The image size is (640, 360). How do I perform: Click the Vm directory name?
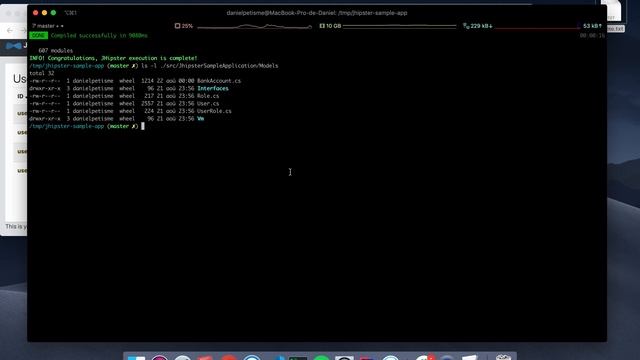point(200,119)
